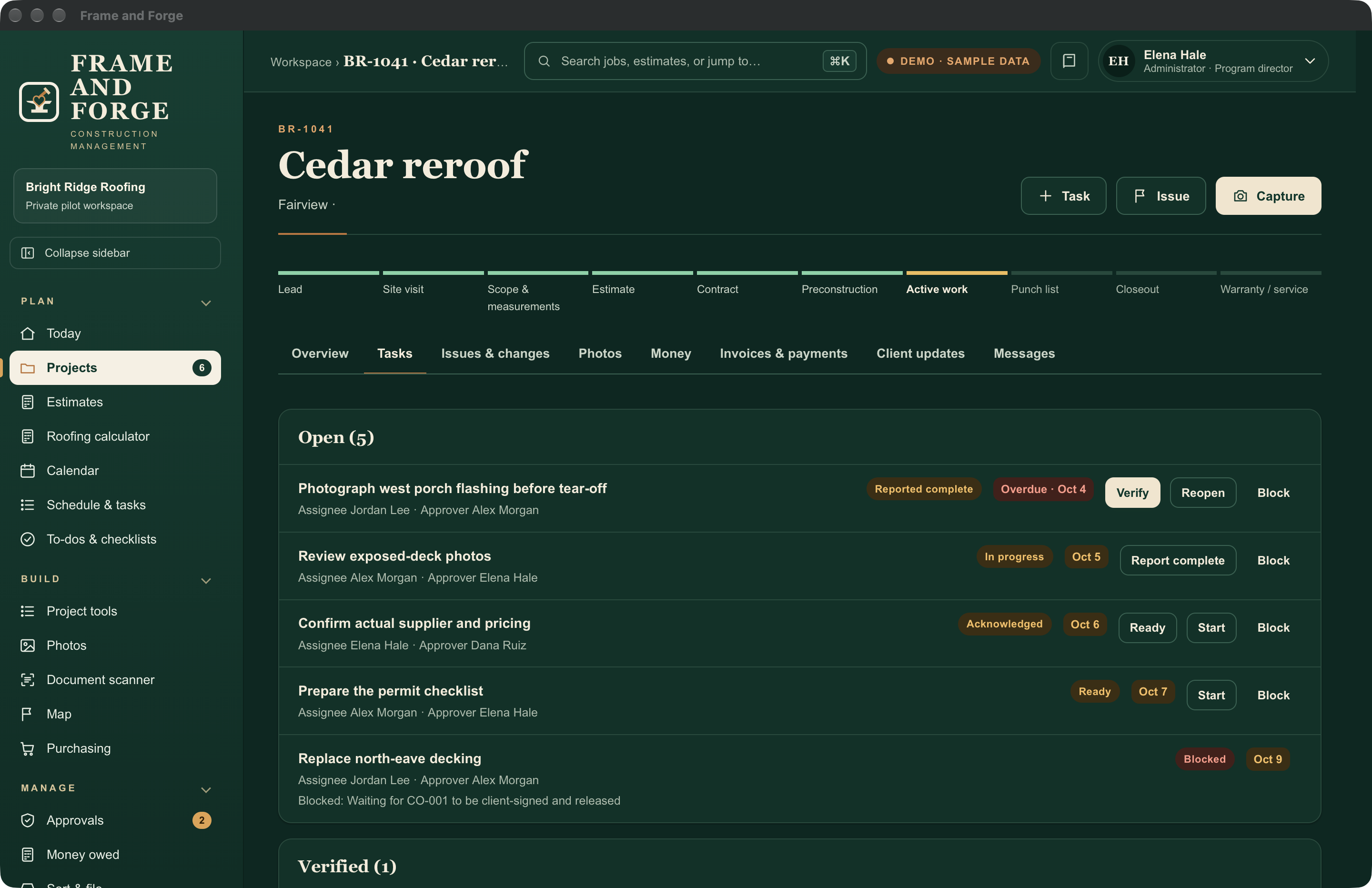The image size is (1372, 888).
Task: Open the Bright Ridge Roofing workspace switcher
Action: [x=115, y=195]
